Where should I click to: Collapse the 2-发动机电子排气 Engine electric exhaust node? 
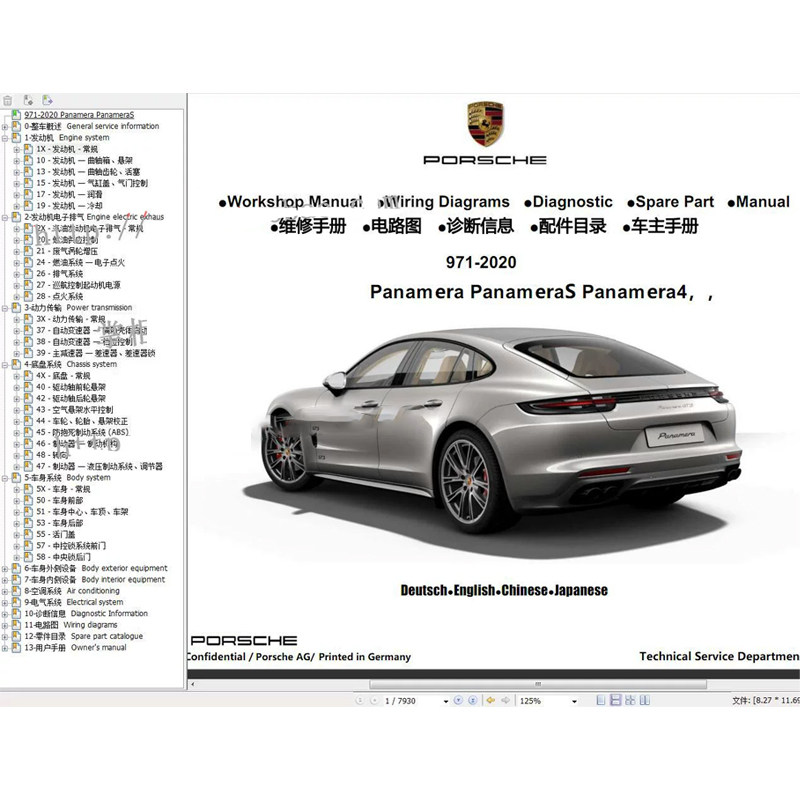tap(5, 217)
